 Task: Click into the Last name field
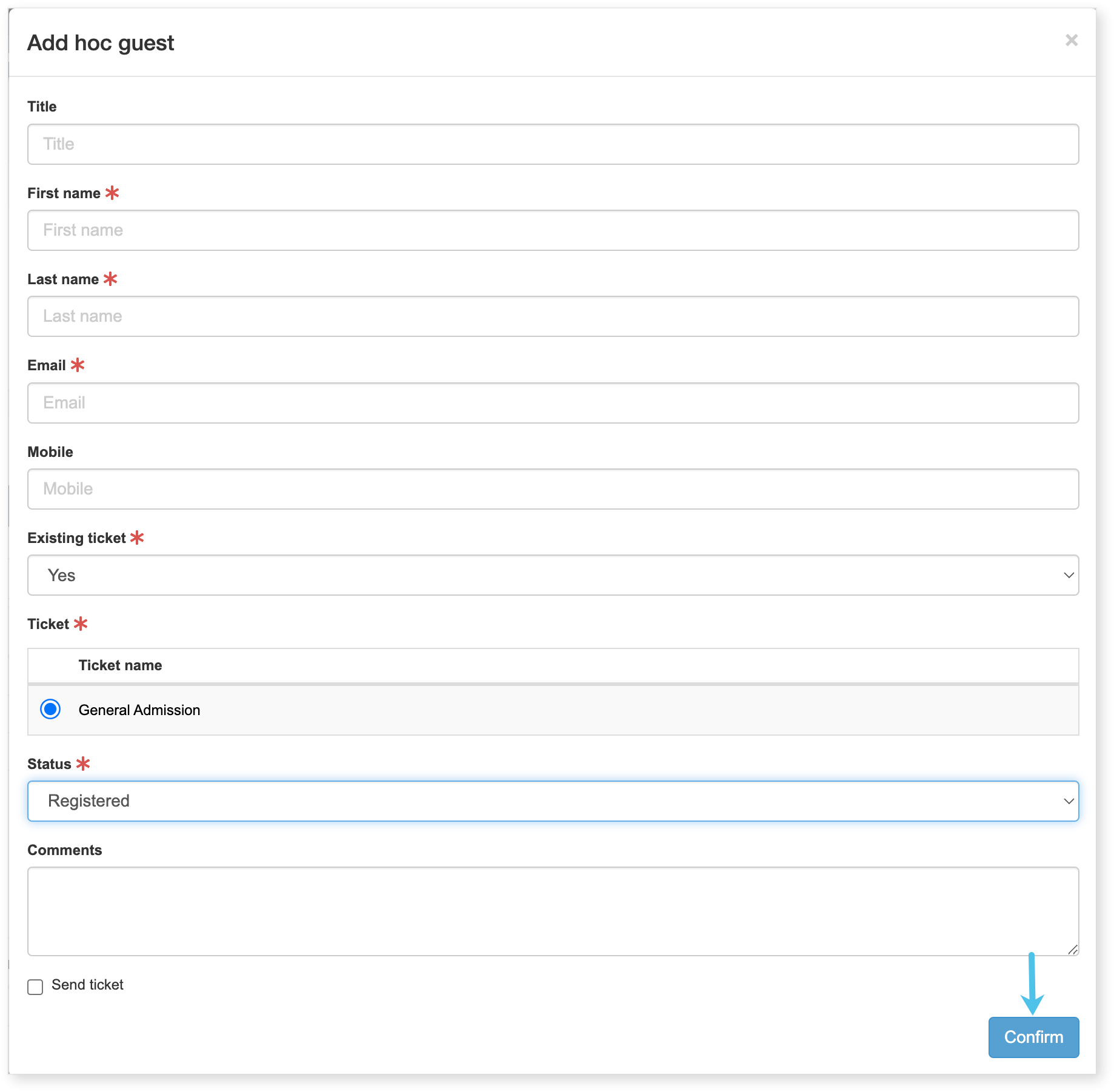coord(553,316)
